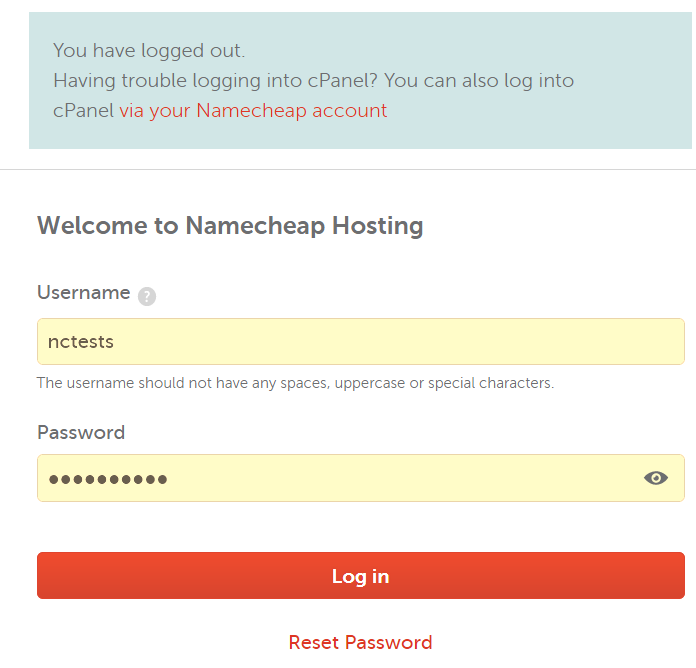696x668 pixels.
Task: Click the Having trouble logging into cPanel text
Action: (x=215, y=81)
